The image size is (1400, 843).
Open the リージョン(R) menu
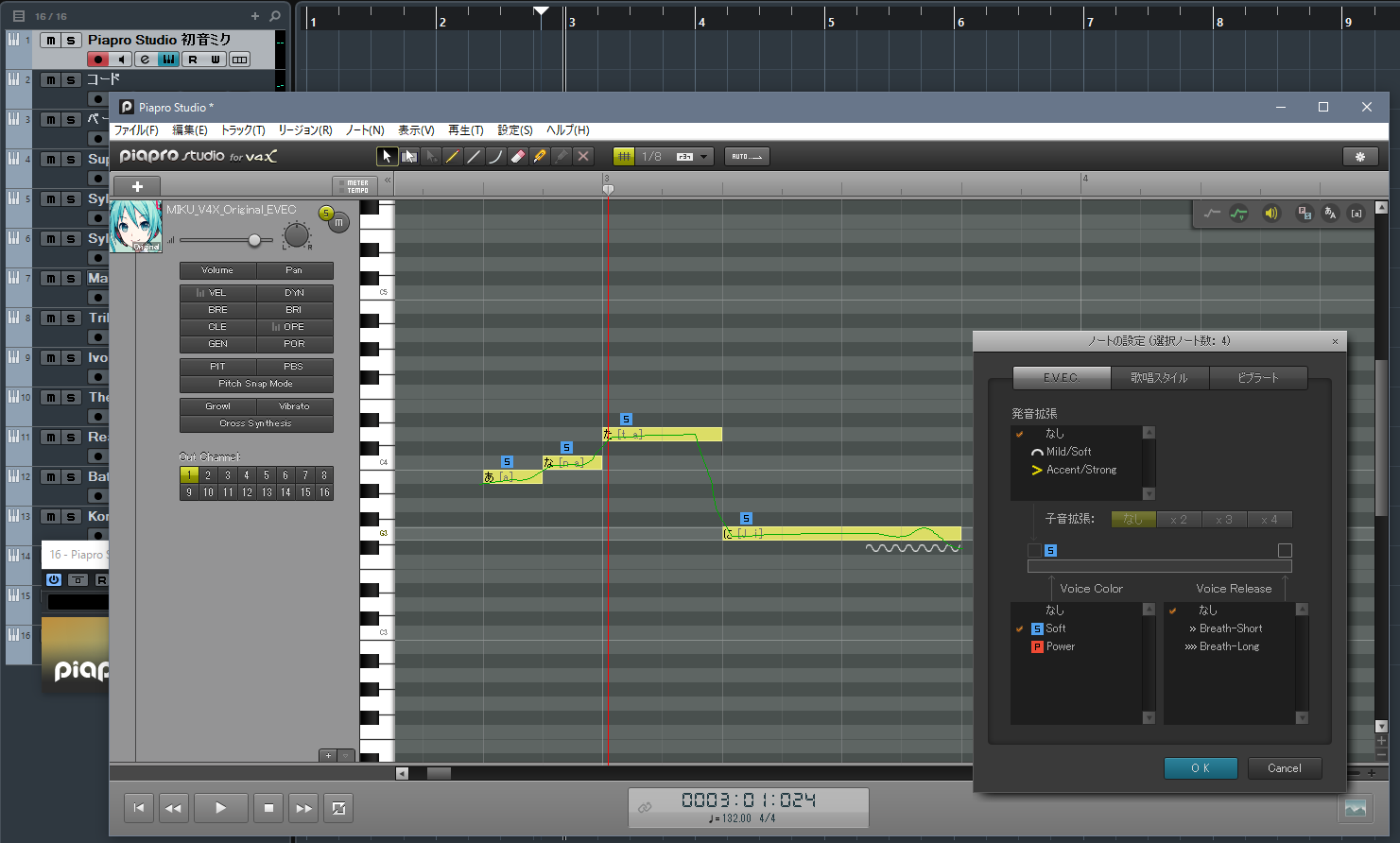click(304, 130)
